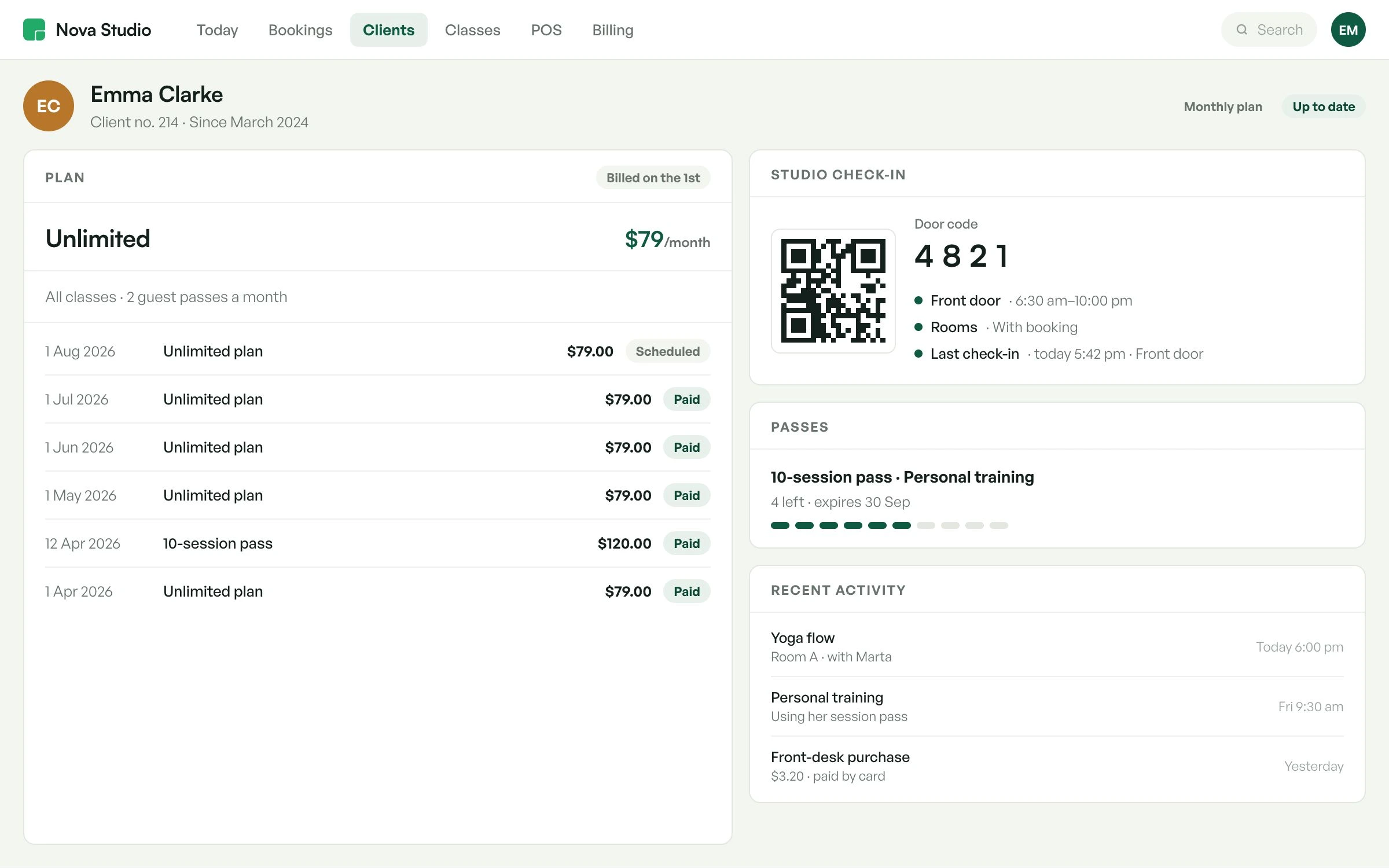This screenshot has width=1389, height=868.
Task: Open the Personal training activity item
Action: pyautogui.click(x=1057, y=706)
